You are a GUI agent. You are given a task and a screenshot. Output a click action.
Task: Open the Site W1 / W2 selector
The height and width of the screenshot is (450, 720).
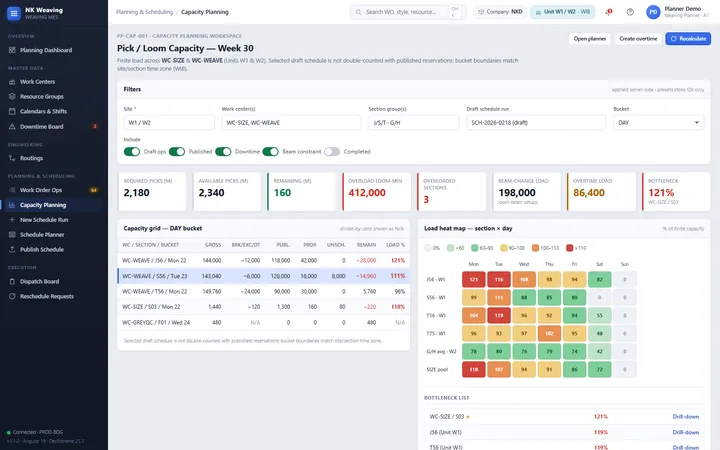[x=169, y=123]
